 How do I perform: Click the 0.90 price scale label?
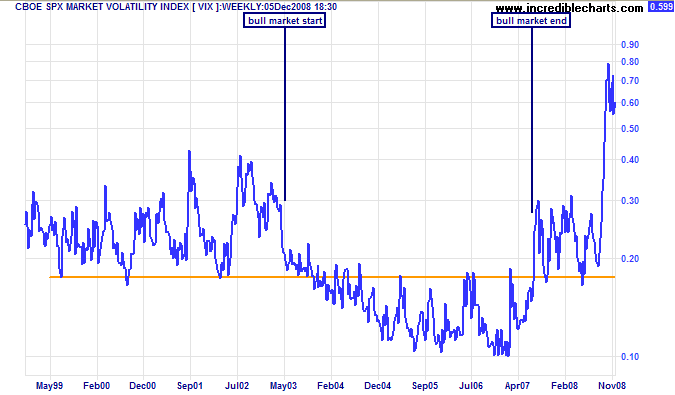pos(630,45)
